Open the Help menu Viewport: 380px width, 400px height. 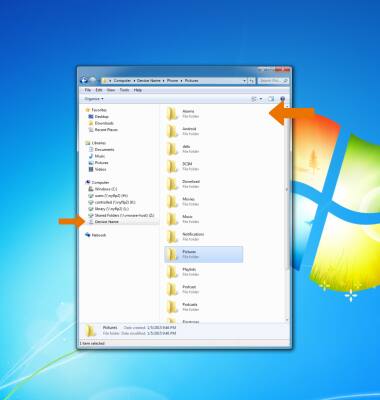tap(138, 90)
